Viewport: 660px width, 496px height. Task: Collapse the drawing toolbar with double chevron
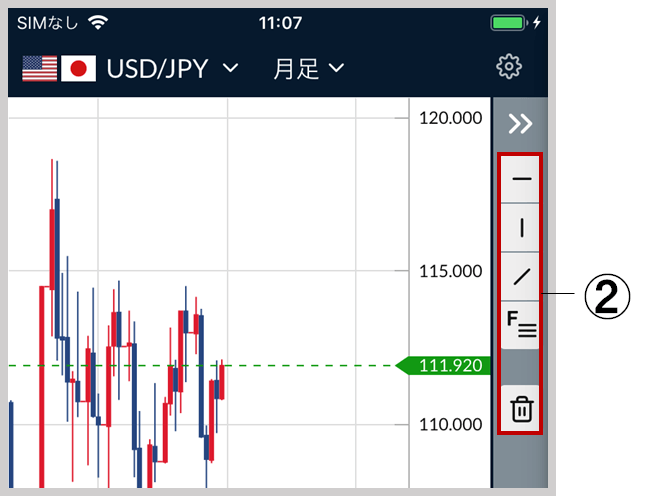tap(520, 124)
